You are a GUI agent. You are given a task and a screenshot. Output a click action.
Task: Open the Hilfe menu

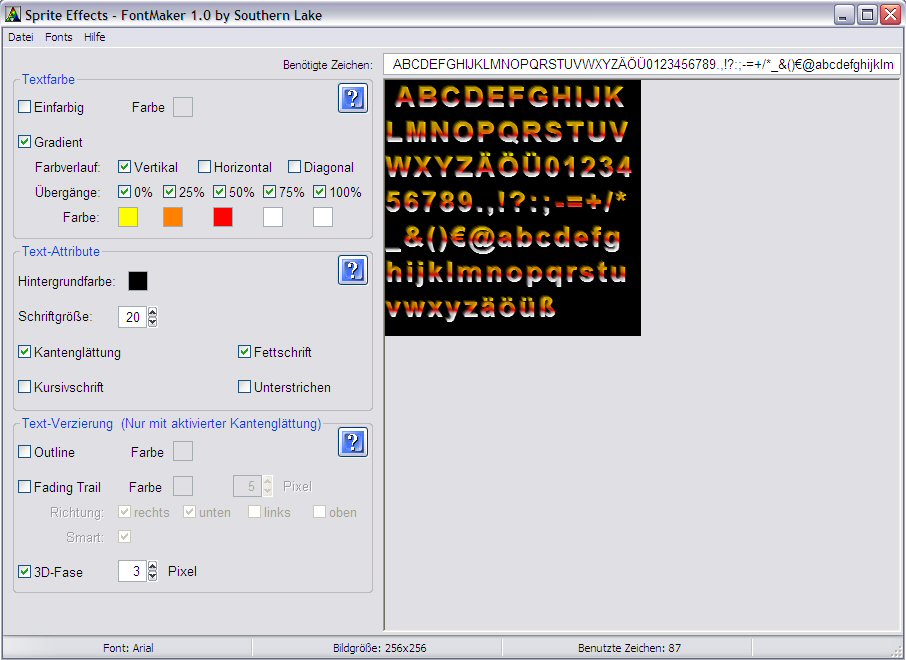coord(94,37)
